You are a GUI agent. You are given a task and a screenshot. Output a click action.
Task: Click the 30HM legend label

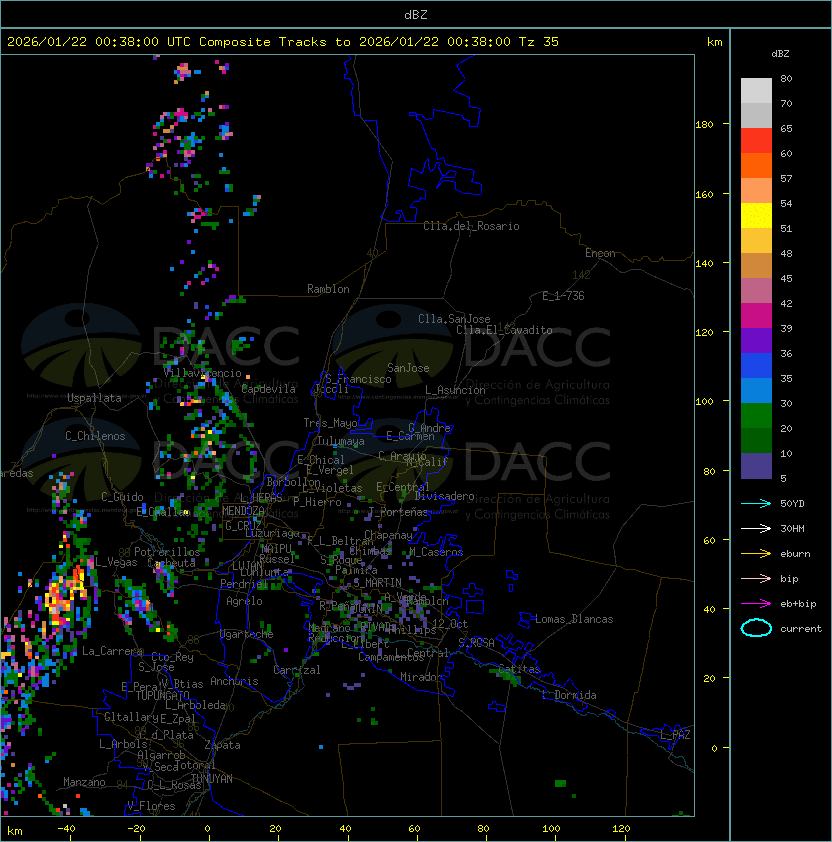792,528
